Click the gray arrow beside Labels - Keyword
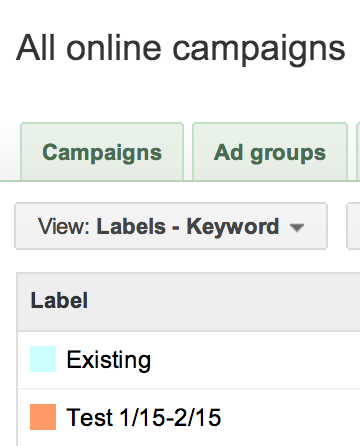360x446 pixels. click(296, 228)
